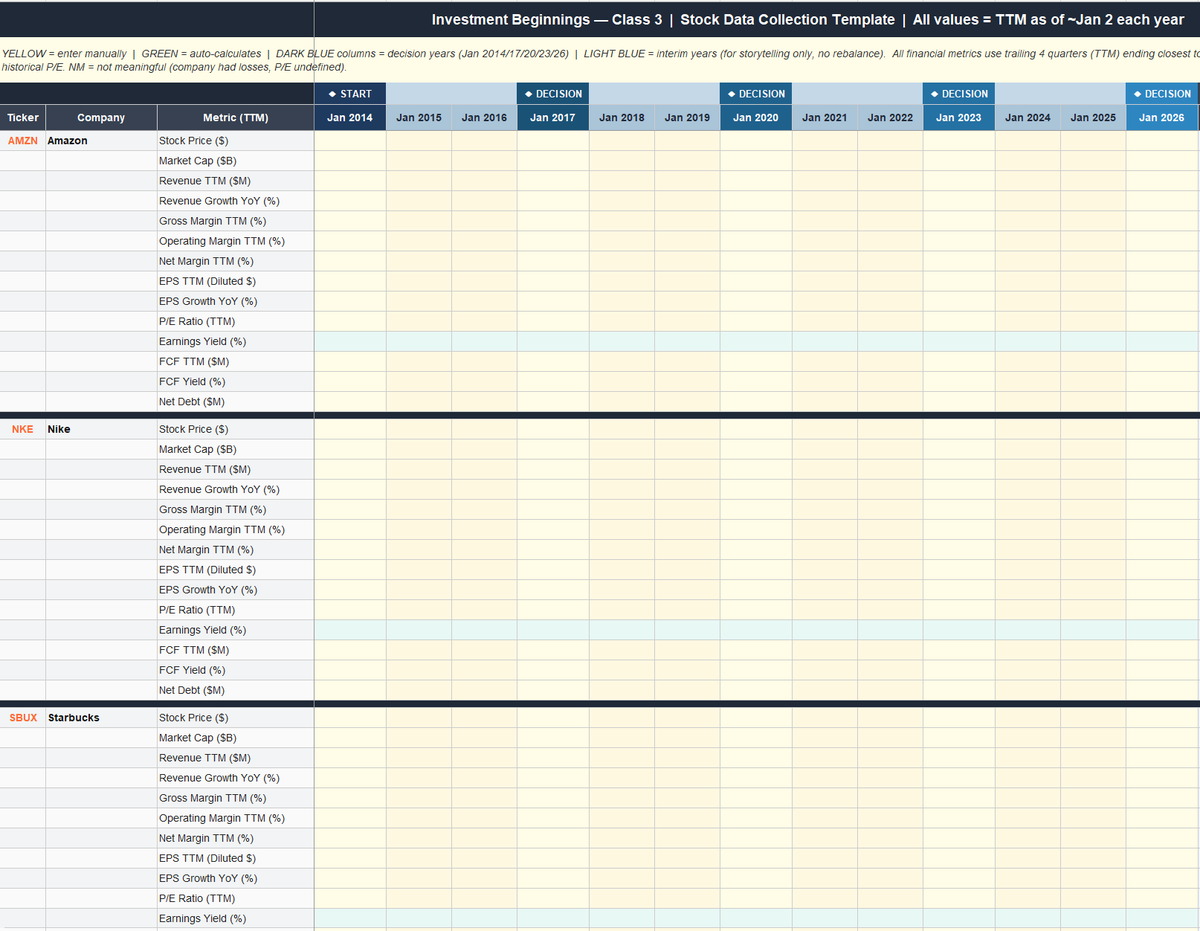Select Starbucks' EPS TTM (Diluted $) label
1200x931 pixels.
pyautogui.click(x=235, y=858)
